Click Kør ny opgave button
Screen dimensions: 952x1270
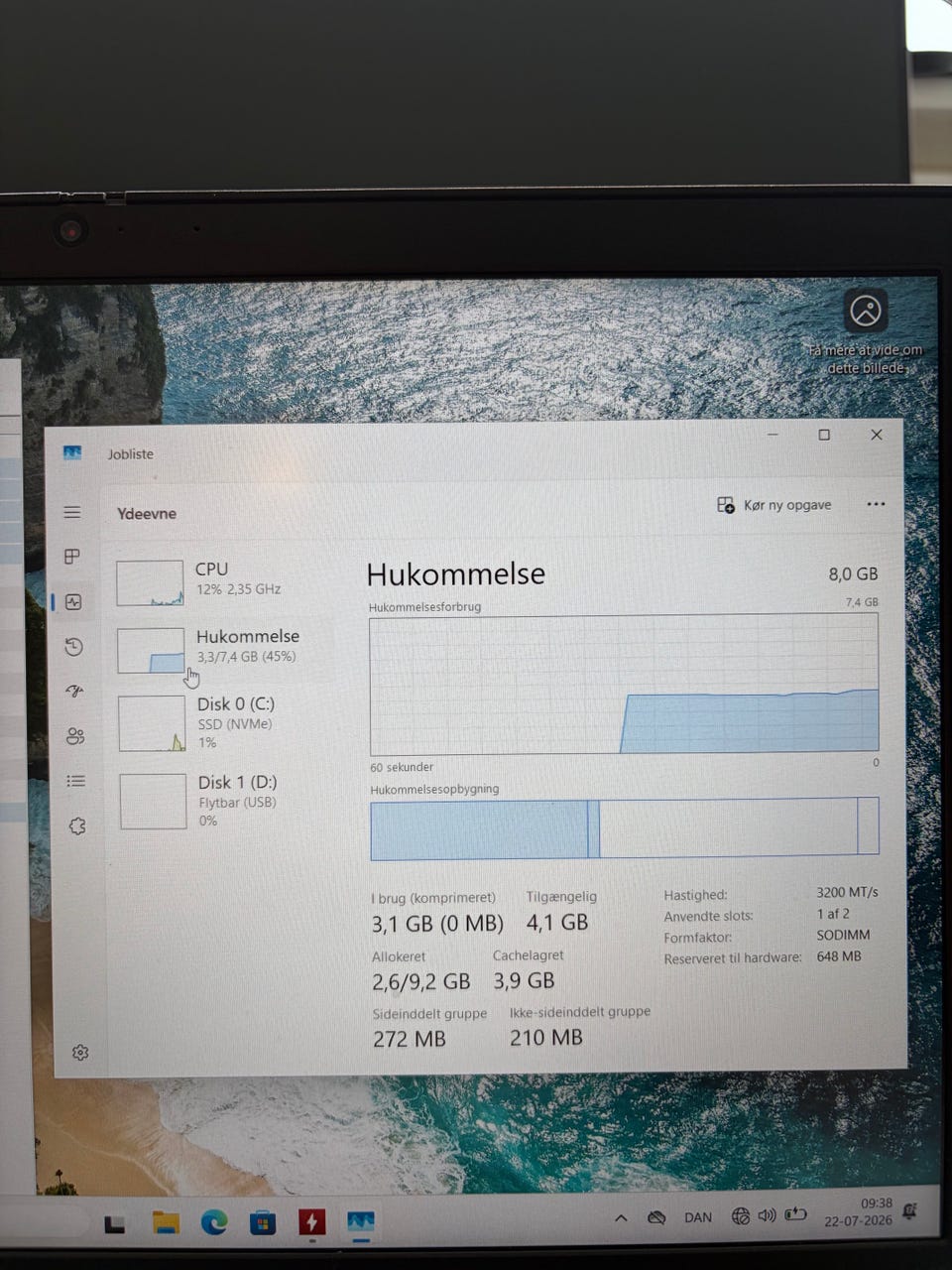[774, 505]
